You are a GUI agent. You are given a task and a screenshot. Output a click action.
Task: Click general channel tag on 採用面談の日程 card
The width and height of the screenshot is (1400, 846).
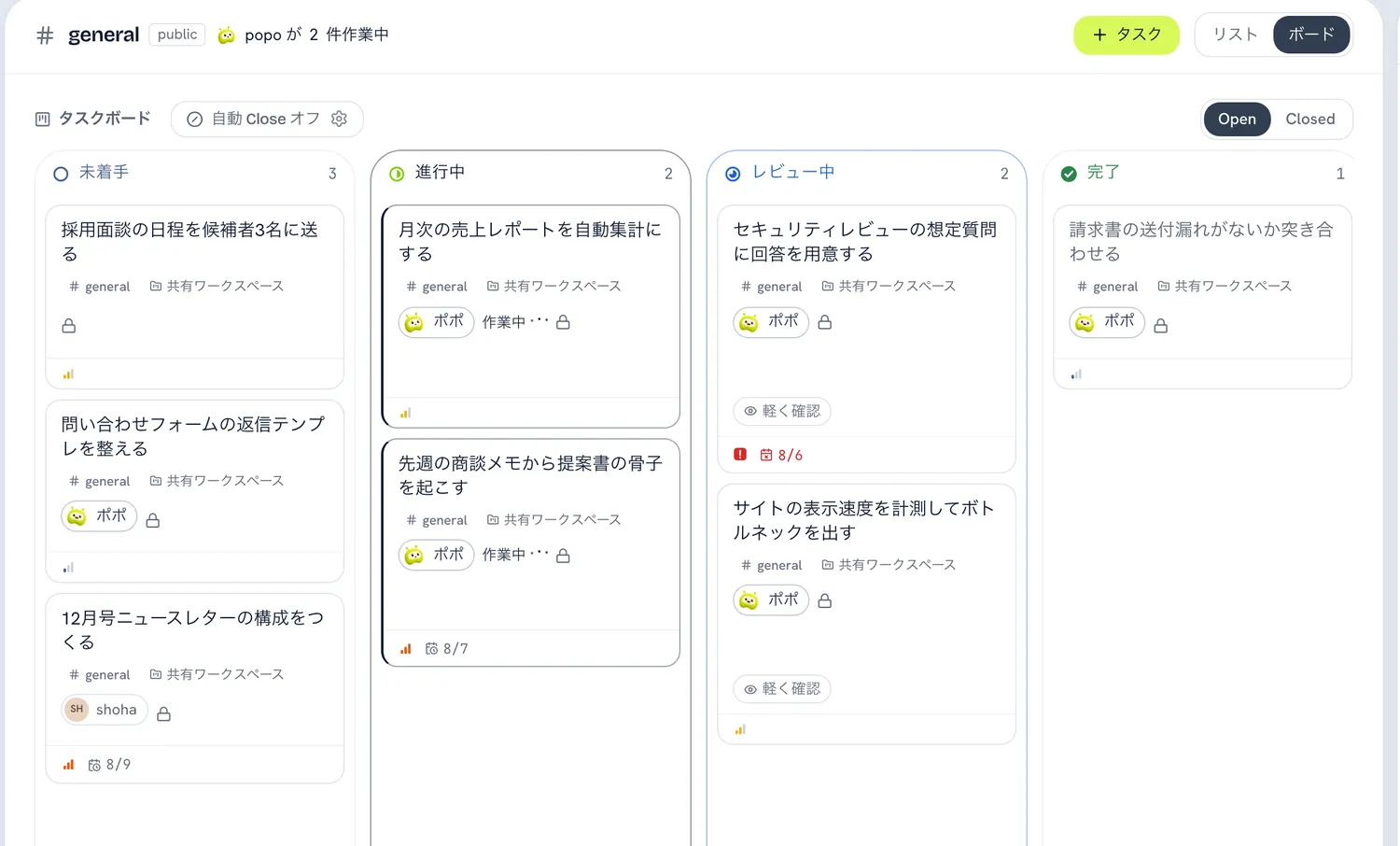point(99,287)
